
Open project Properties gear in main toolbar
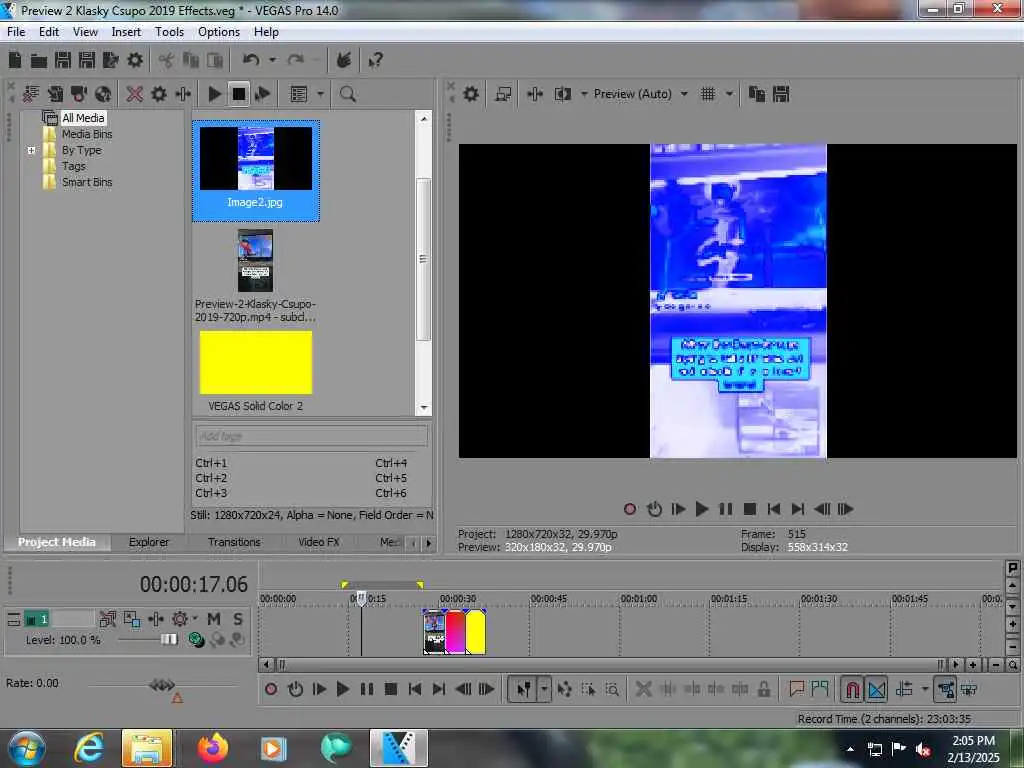tap(135, 61)
